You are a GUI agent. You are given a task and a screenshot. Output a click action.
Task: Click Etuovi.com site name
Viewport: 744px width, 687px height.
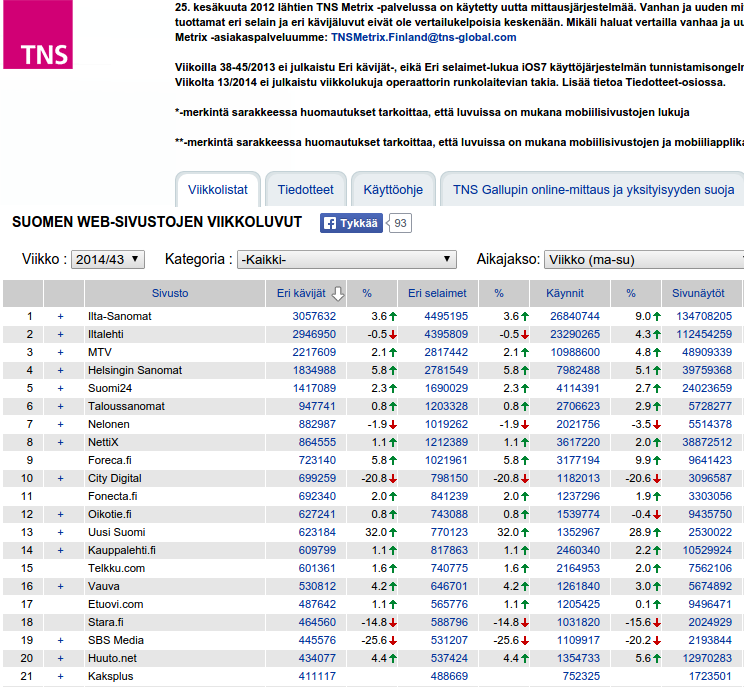point(115,605)
